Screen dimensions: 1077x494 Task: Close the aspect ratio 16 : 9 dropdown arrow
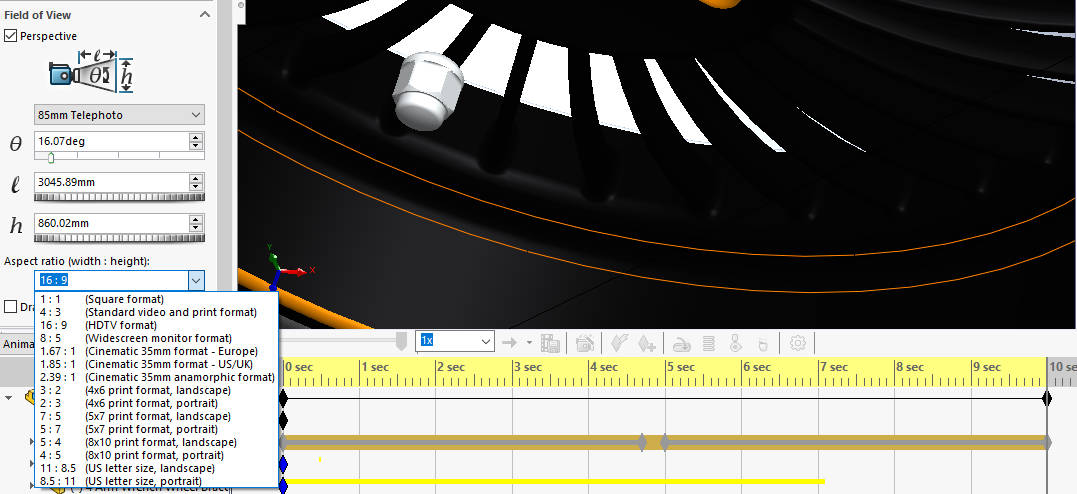pyautogui.click(x=196, y=281)
